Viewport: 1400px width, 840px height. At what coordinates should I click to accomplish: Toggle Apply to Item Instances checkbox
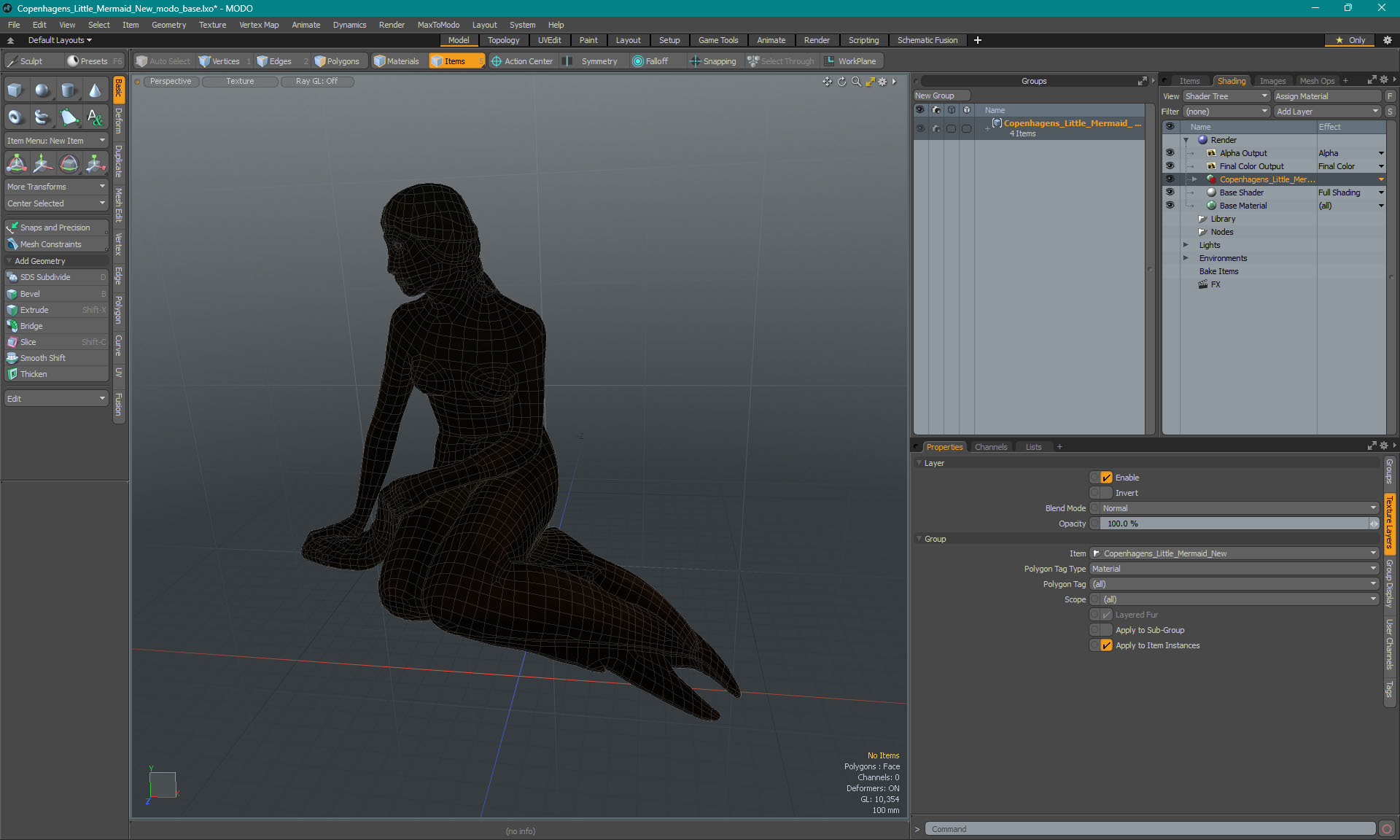tap(1106, 645)
